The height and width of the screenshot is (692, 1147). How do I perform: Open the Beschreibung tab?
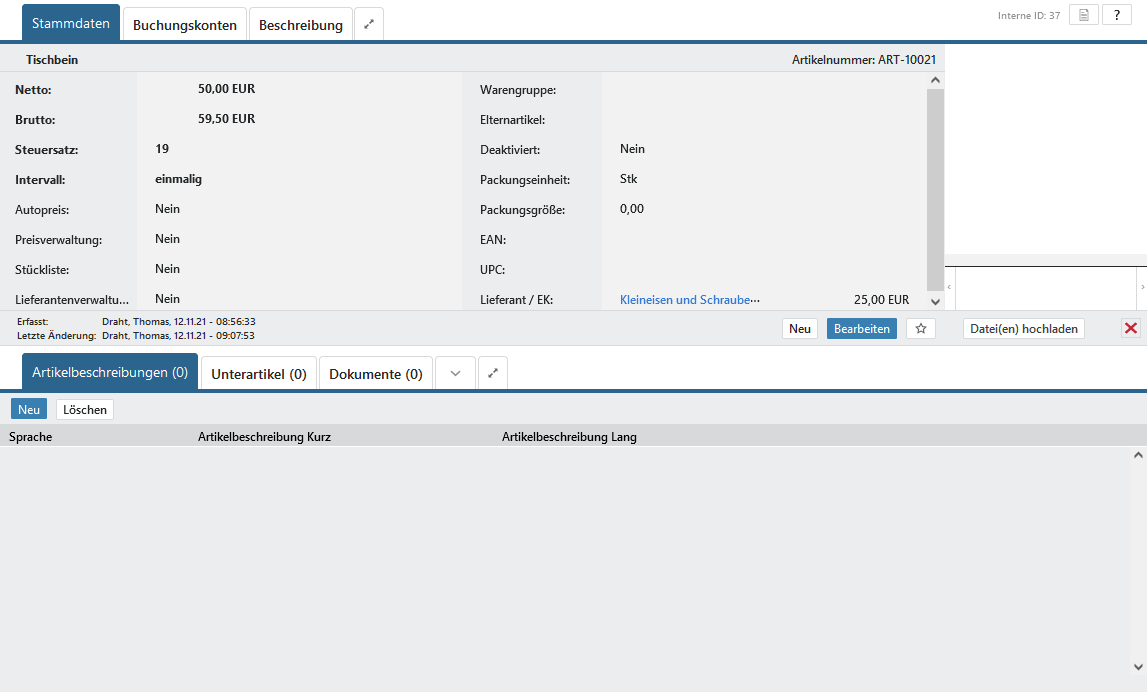[x=300, y=25]
